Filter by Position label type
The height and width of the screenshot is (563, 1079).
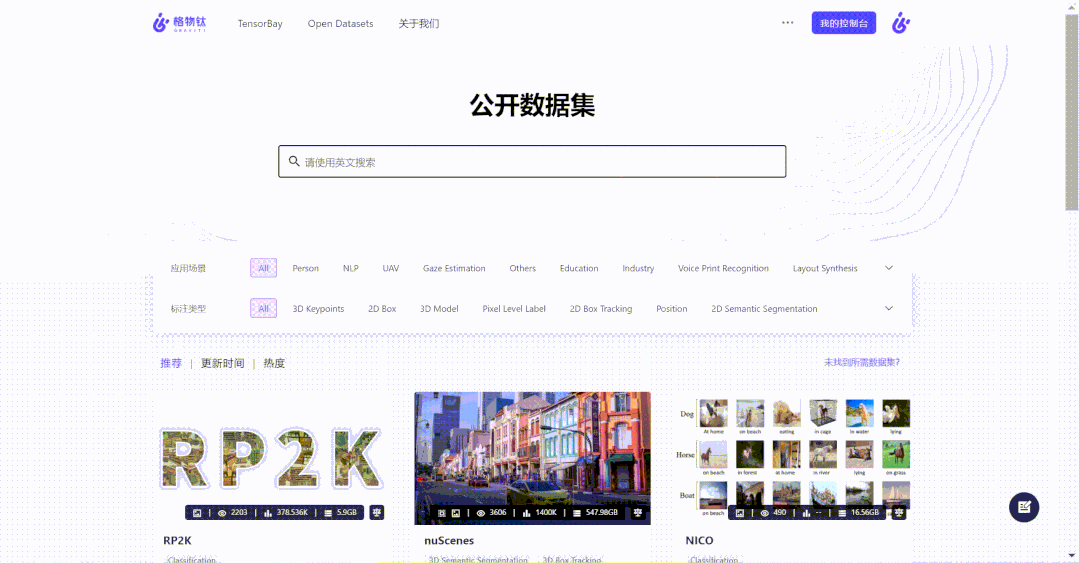(x=672, y=309)
